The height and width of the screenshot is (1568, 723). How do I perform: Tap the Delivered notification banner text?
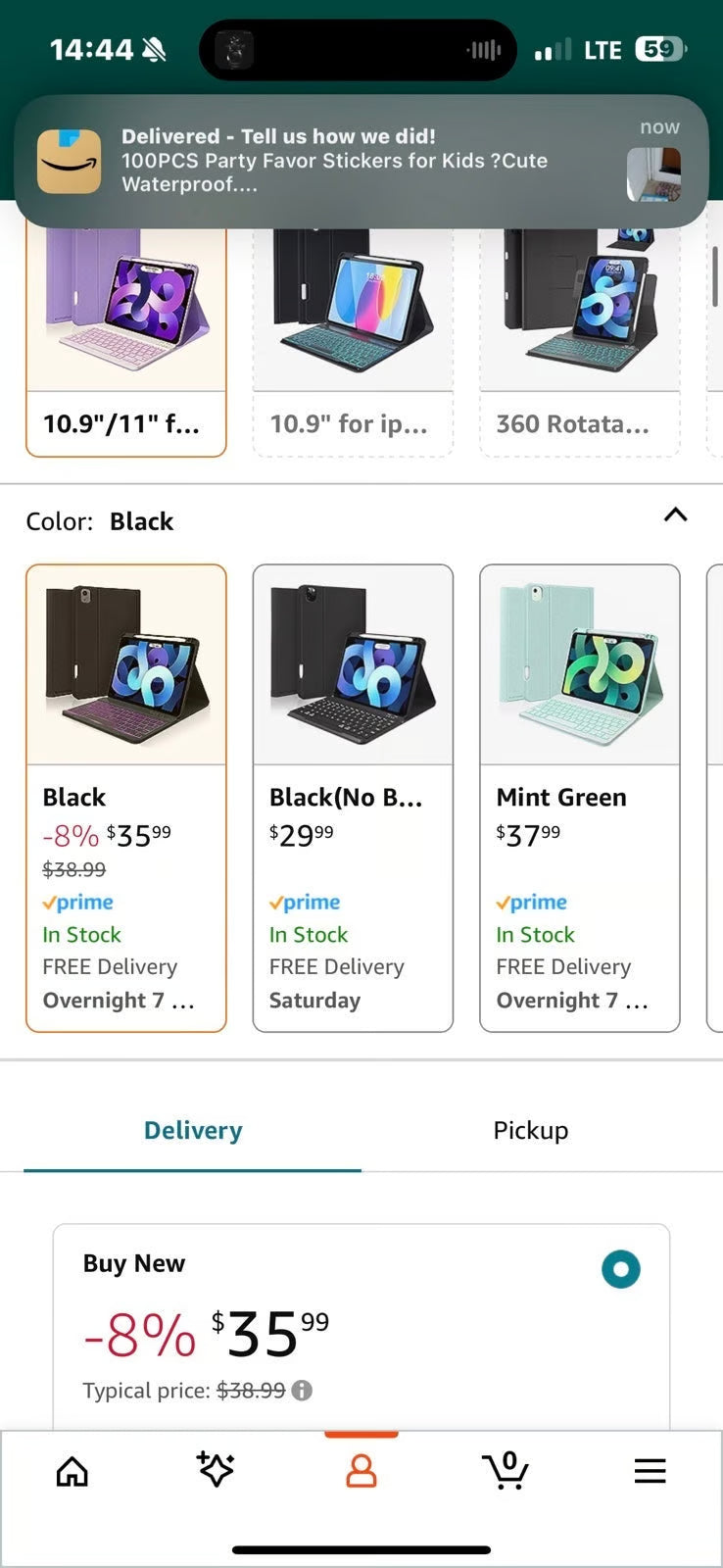333,161
